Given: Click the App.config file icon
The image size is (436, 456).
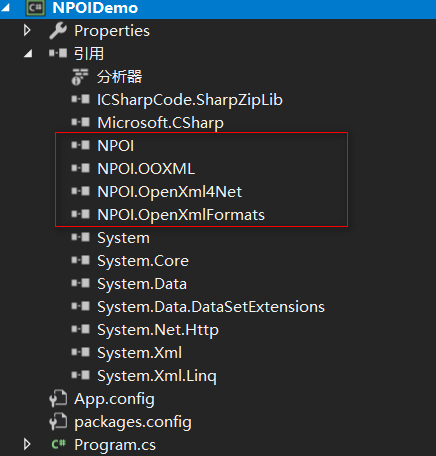Looking at the screenshot, I should (58, 399).
